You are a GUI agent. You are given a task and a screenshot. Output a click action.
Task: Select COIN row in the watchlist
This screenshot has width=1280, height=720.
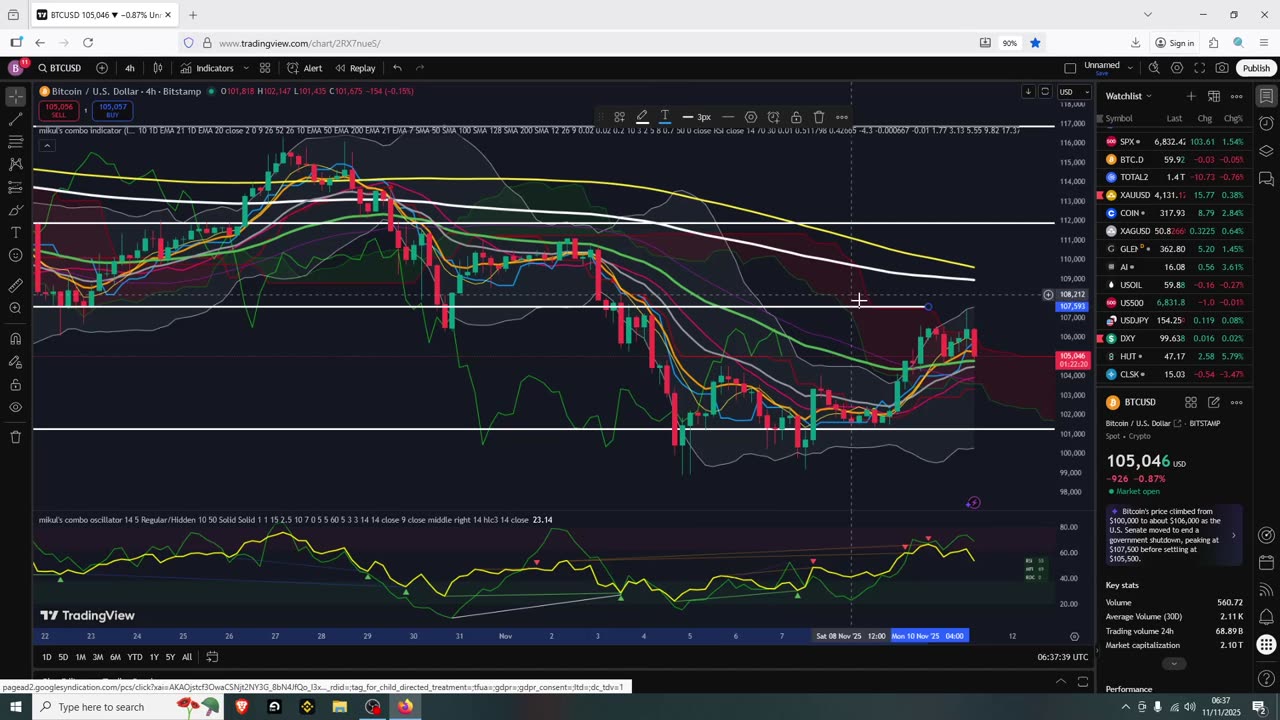click(1175, 213)
